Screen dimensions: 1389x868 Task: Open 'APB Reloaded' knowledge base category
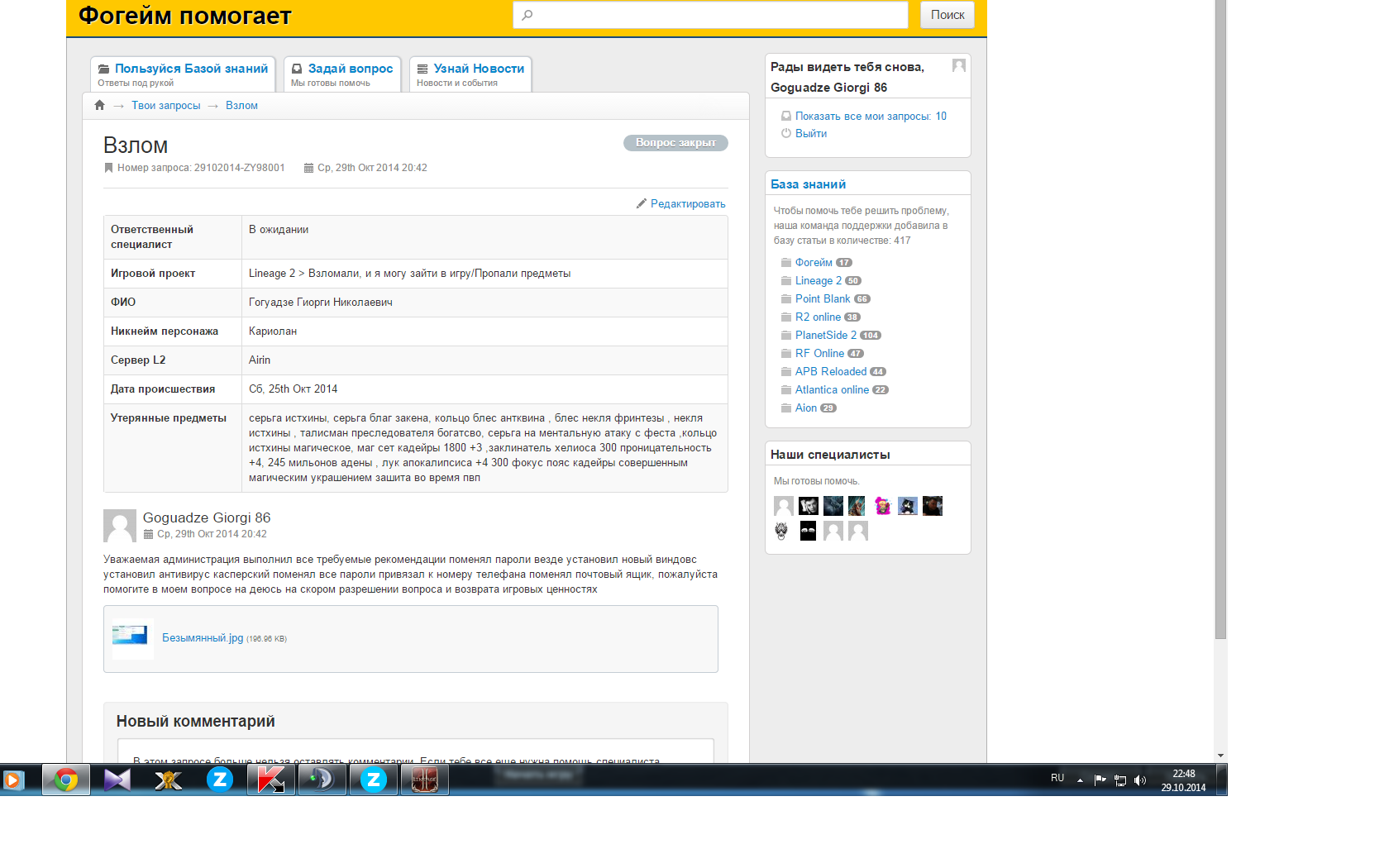pyautogui.click(x=831, y=372)
